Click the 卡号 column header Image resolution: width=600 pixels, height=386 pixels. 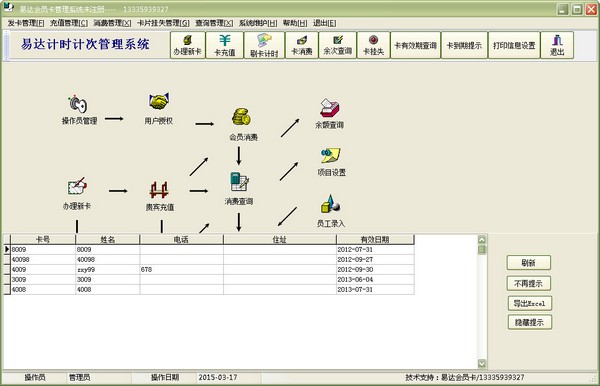(43, 239)
